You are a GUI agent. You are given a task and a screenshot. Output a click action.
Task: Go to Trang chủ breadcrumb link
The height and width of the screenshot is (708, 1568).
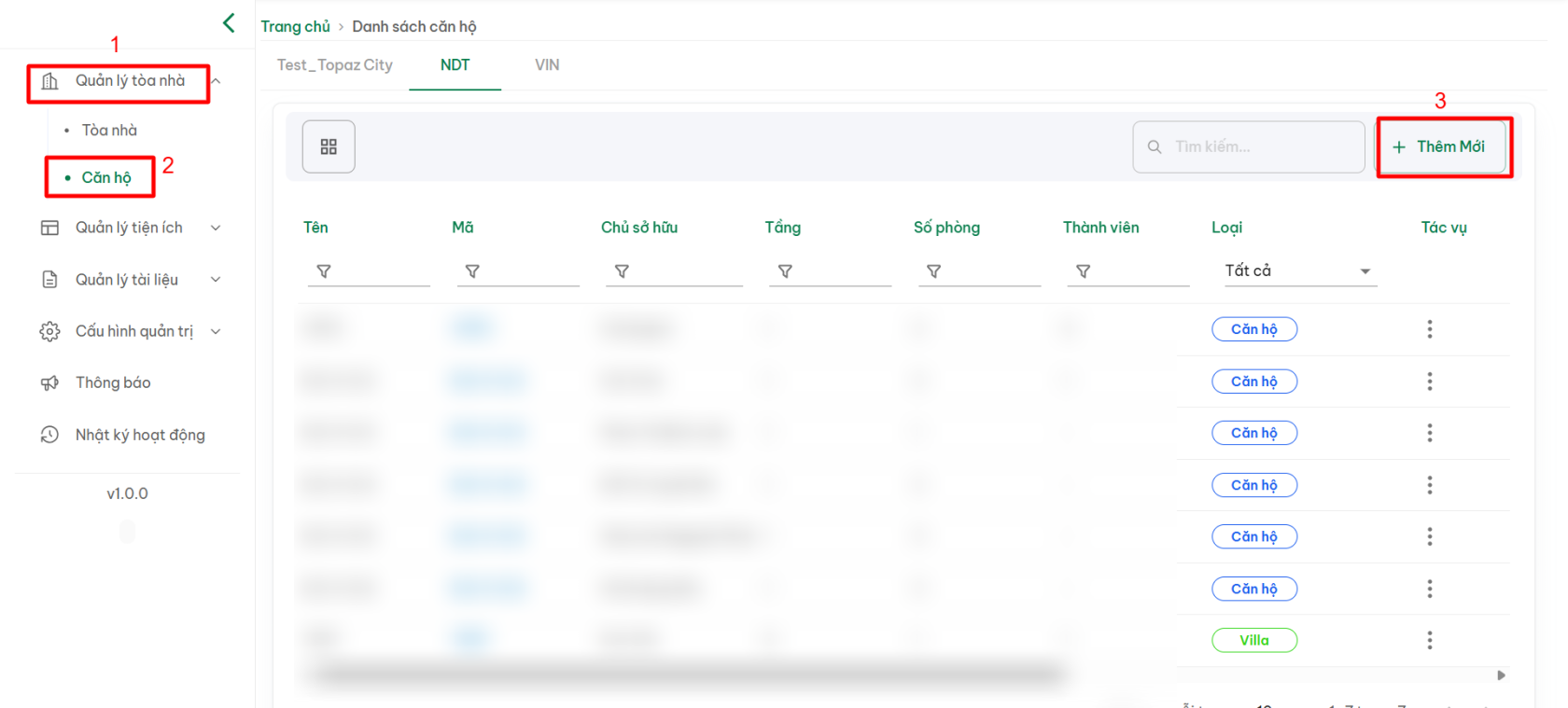click(295, 27)
